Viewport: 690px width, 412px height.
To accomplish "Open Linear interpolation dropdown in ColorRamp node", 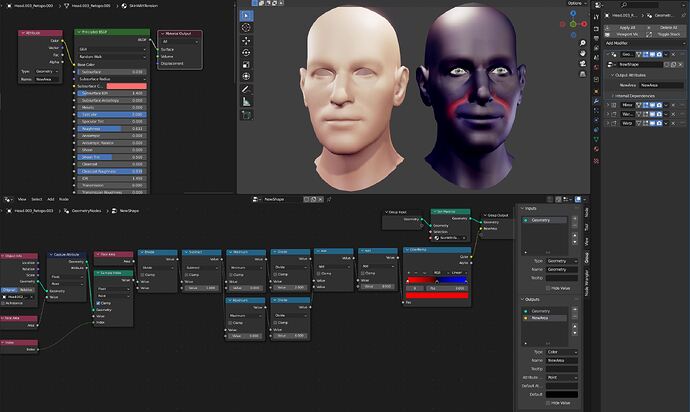I will pos(459,272).
